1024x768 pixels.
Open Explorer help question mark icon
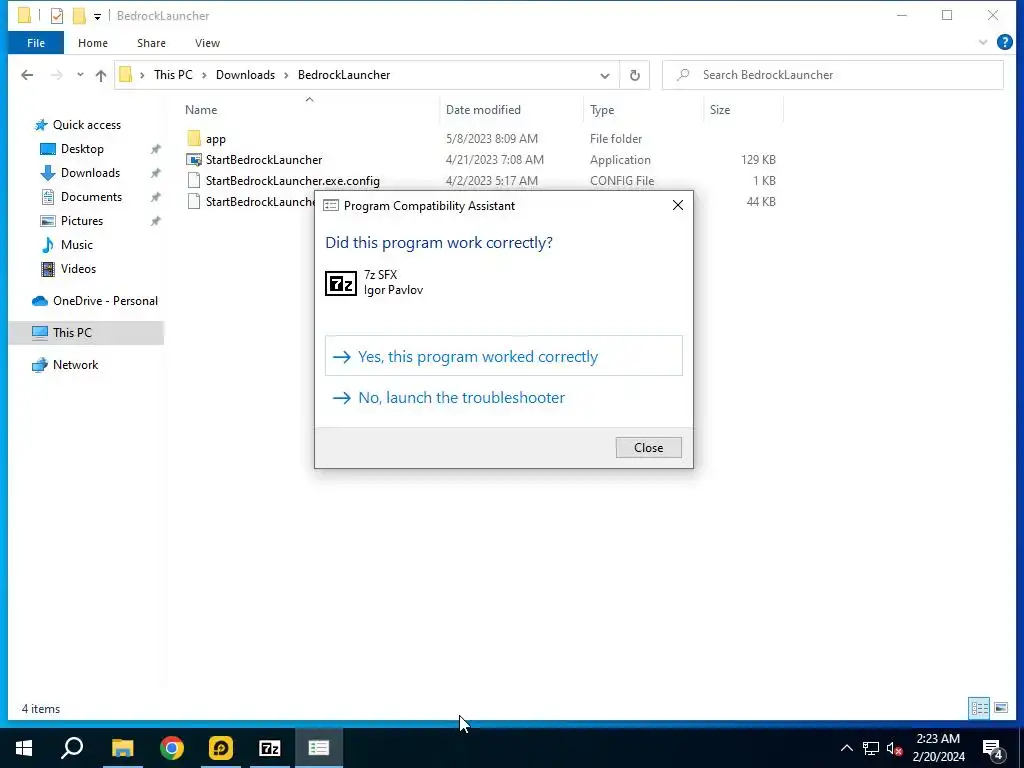[1004, 42]
